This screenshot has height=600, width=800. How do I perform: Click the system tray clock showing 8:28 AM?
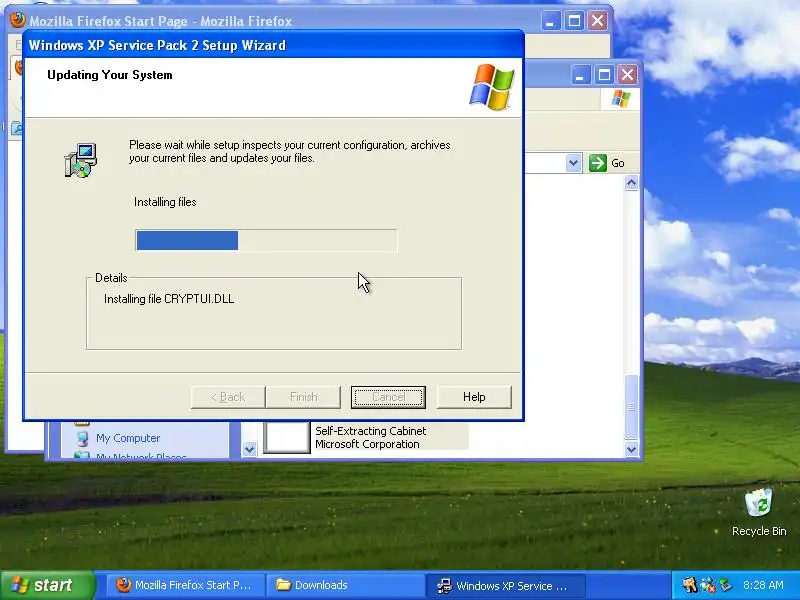pos(763,585)
